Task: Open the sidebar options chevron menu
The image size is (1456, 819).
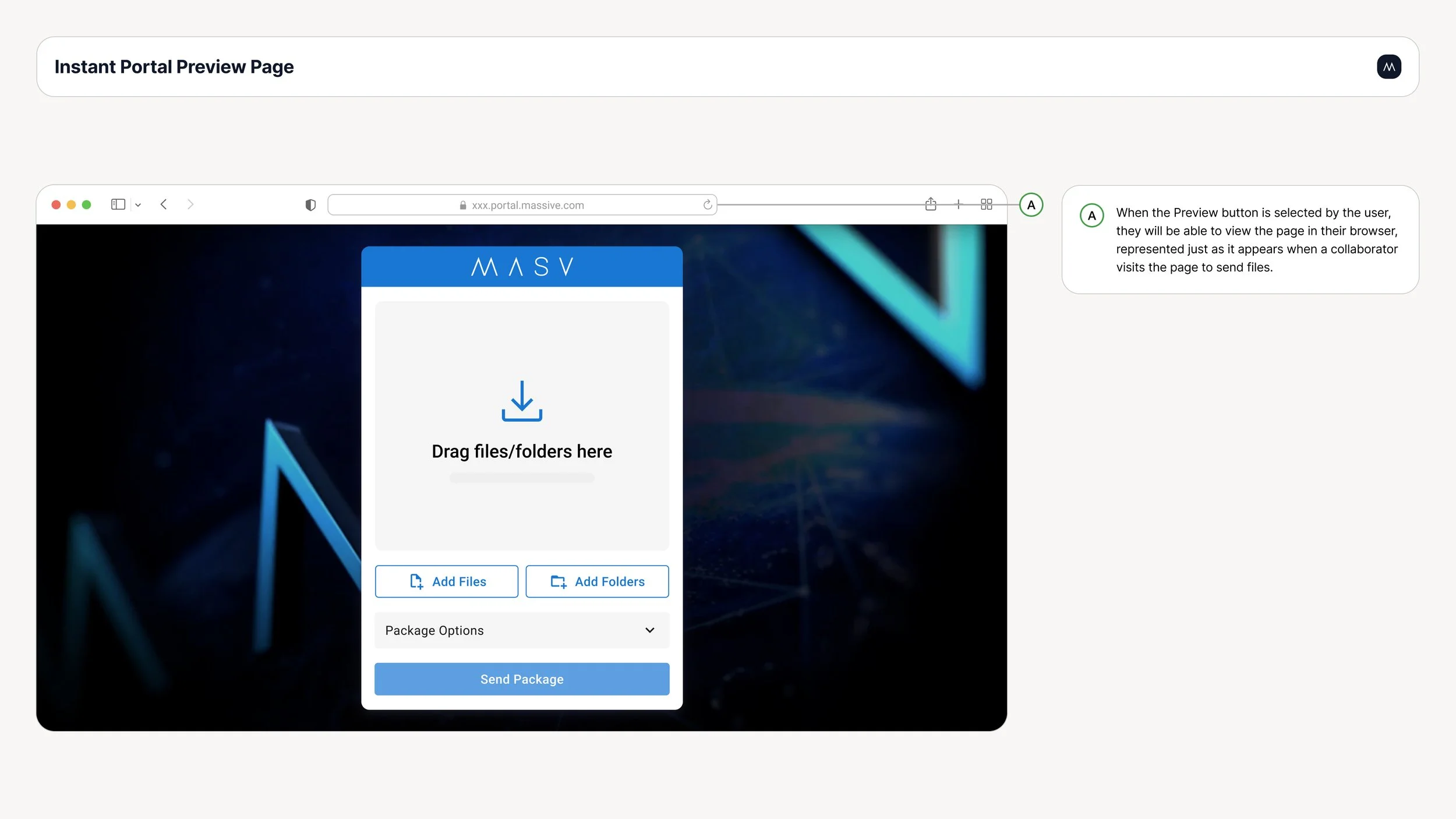Action: (x=138, y=204)
